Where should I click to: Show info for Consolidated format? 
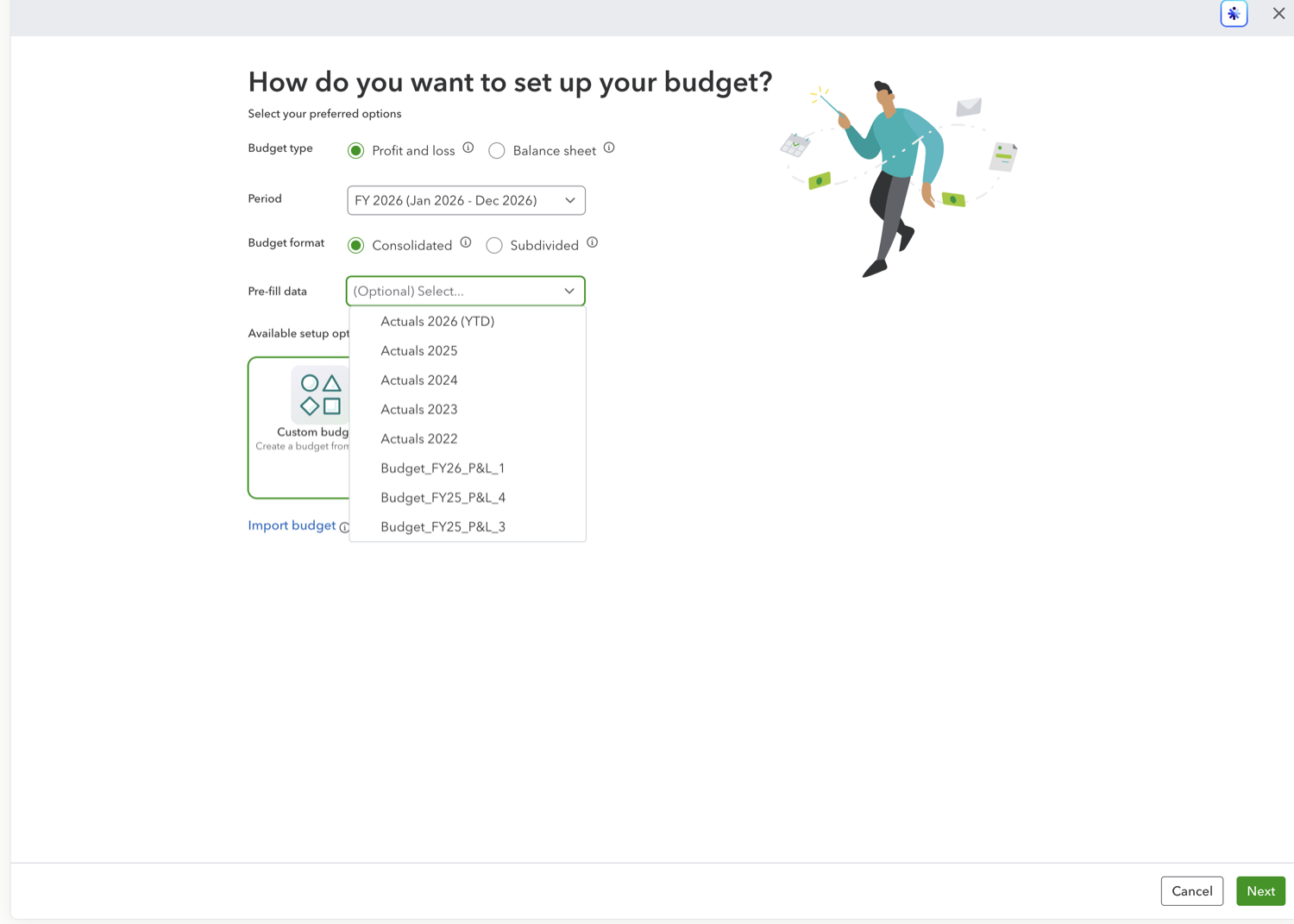pyautogui.click(x=466, y=242)
